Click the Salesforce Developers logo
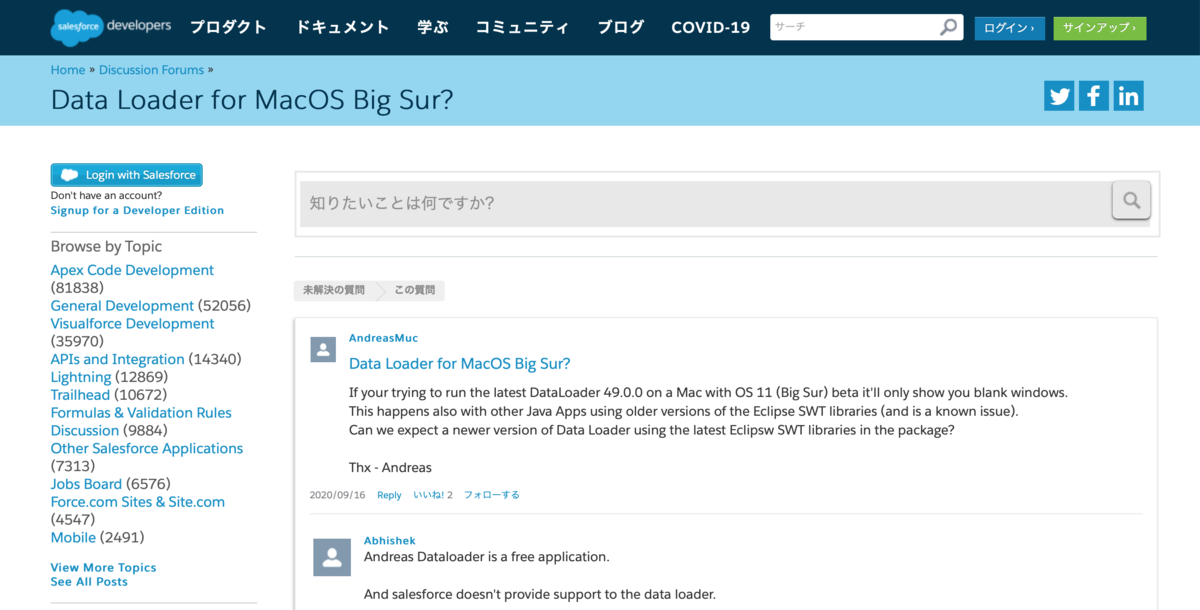The image size is (1200, 610). [x=110, y=27]
